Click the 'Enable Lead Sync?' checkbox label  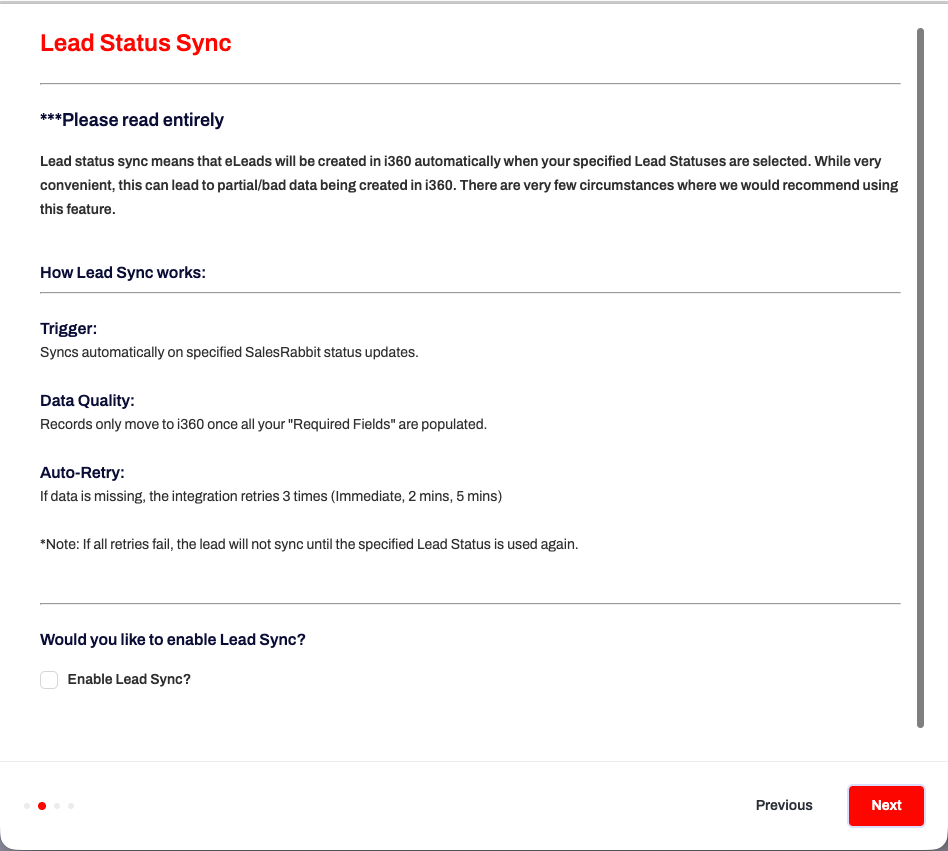coord(129,680)
